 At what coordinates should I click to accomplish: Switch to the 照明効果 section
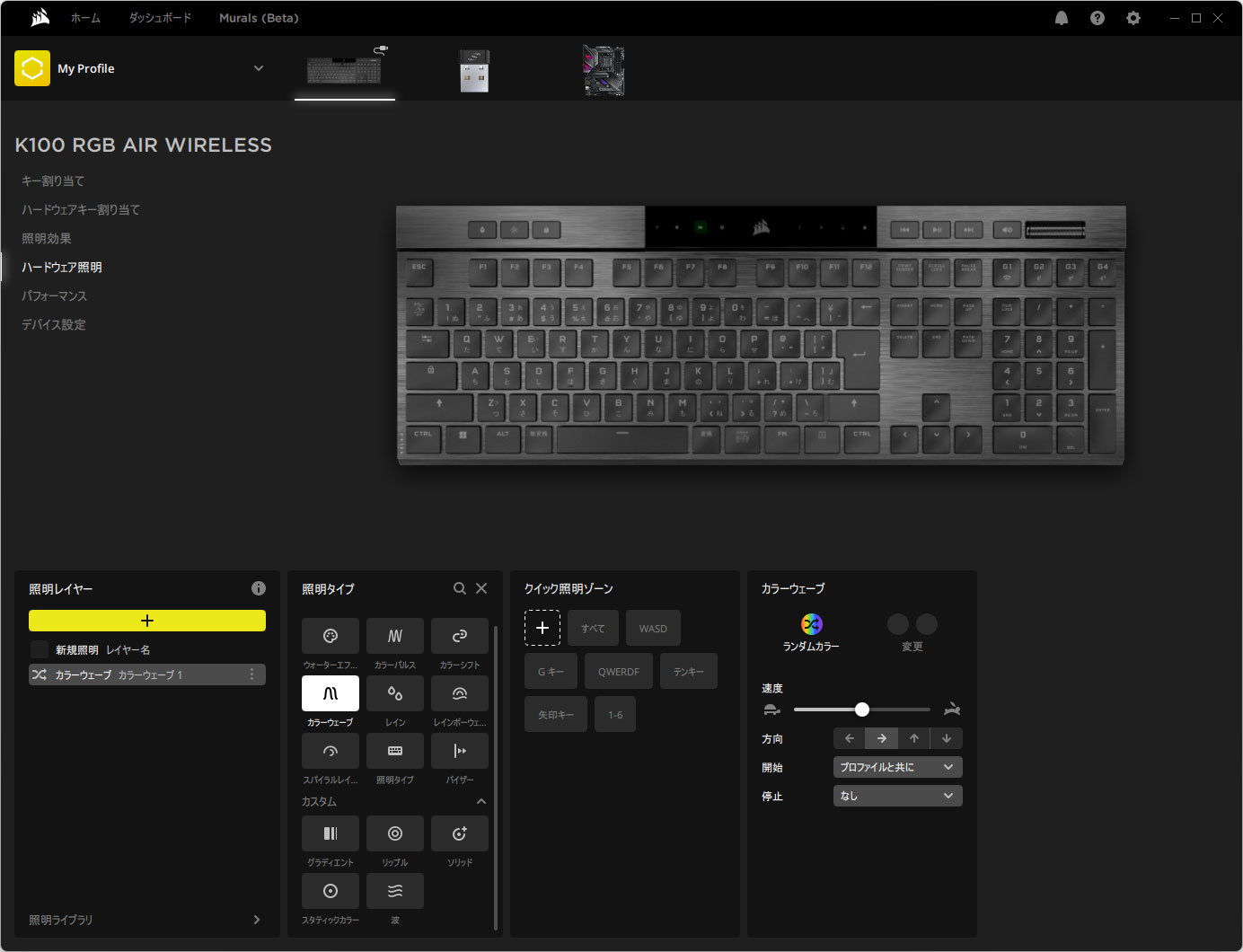tap(47, 238)
